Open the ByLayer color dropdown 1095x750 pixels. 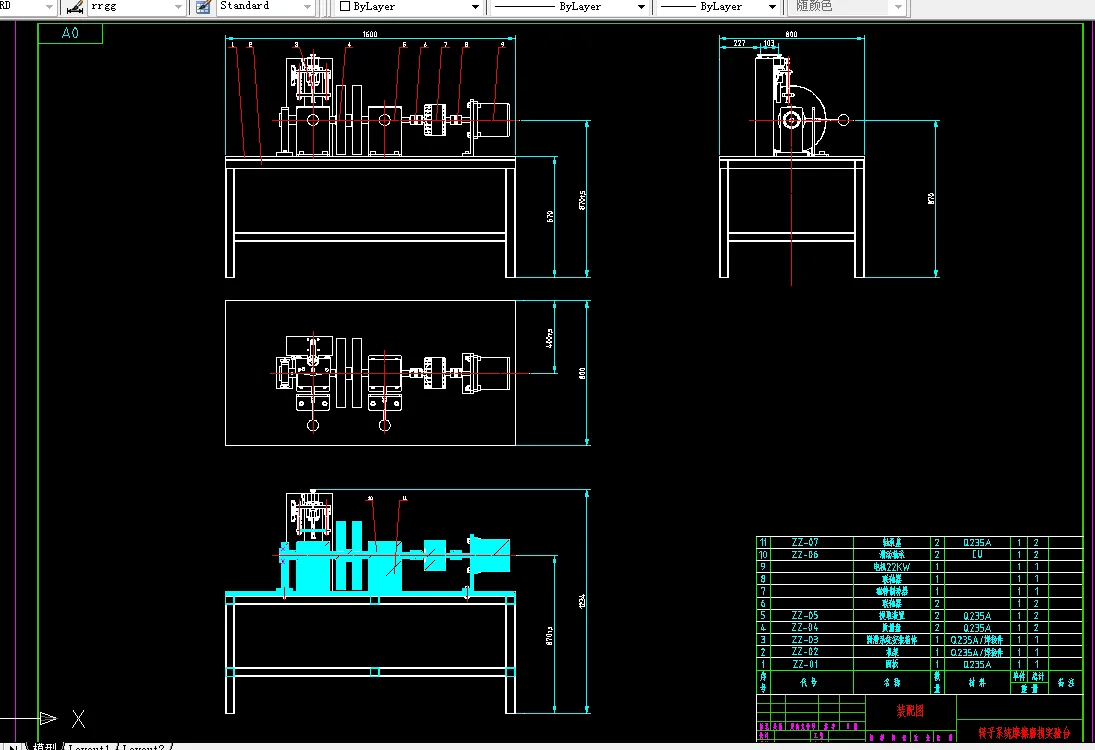pyautogui.click(x=476, y=7)
